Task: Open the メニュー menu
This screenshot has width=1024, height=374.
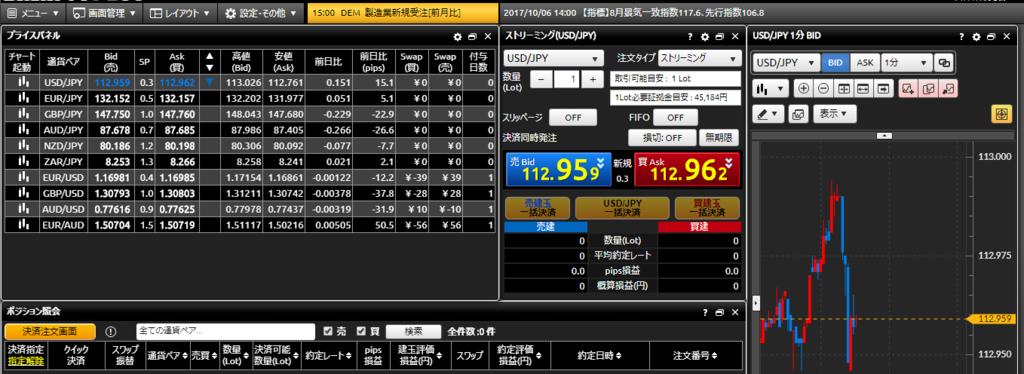Action: (33, 12)
